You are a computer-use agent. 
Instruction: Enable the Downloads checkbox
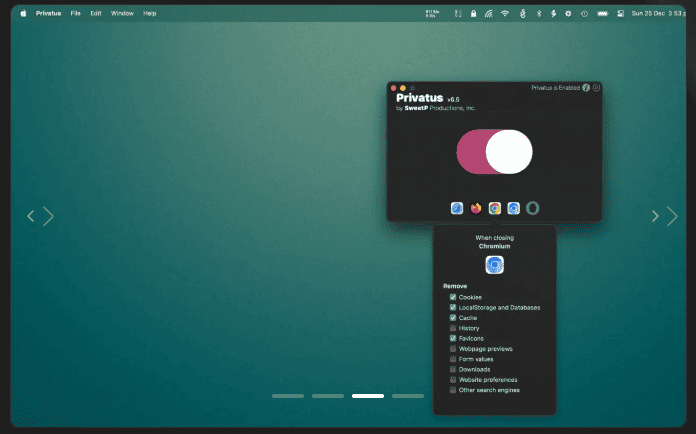(x=453, y=369)
